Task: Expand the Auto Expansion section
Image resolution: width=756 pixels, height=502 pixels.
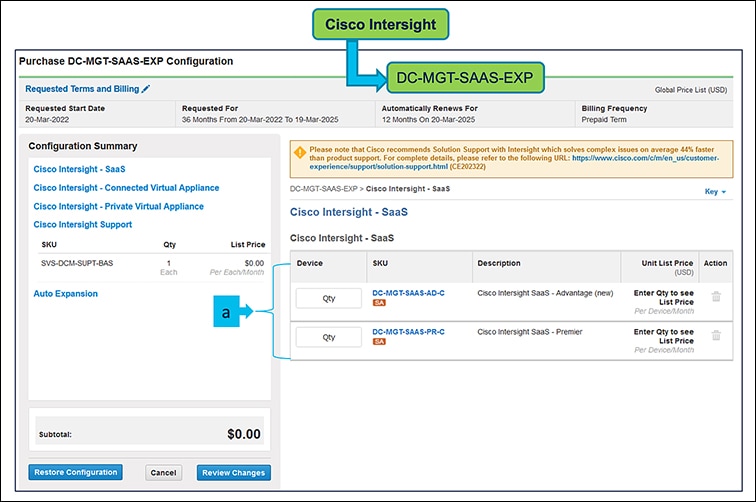Action: [x=66, y=294]
